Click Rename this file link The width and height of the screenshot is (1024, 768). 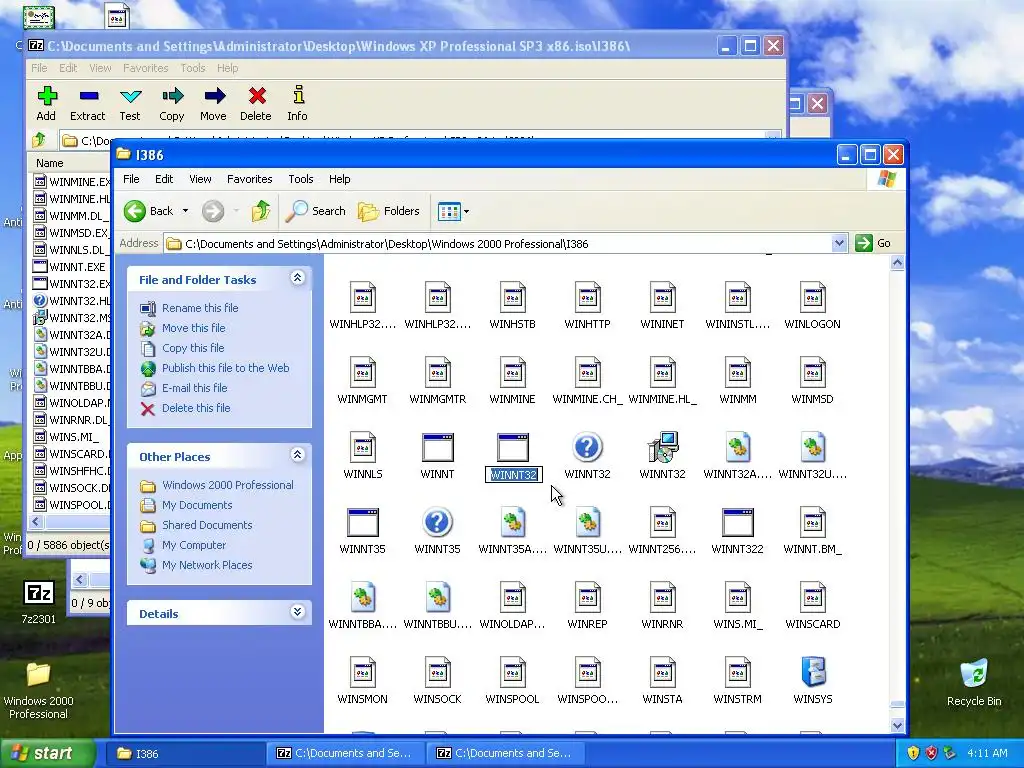200,308
